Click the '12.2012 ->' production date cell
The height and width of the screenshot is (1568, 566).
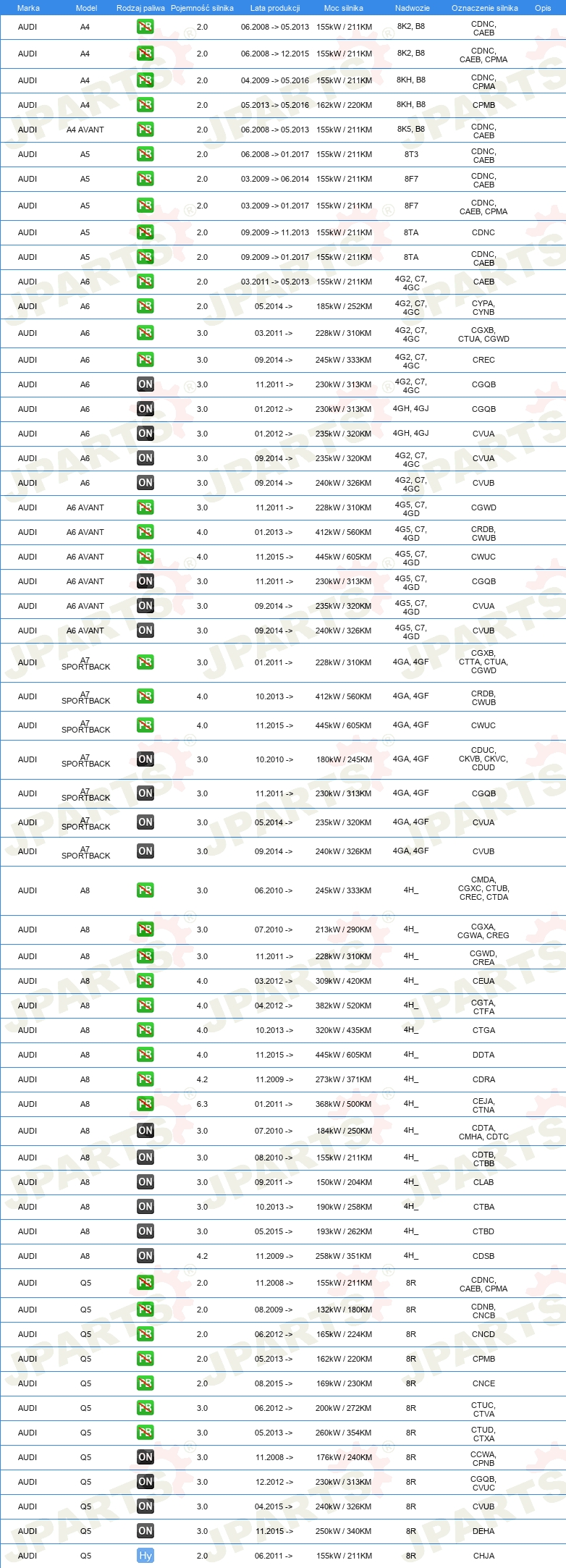[274, 1482]
